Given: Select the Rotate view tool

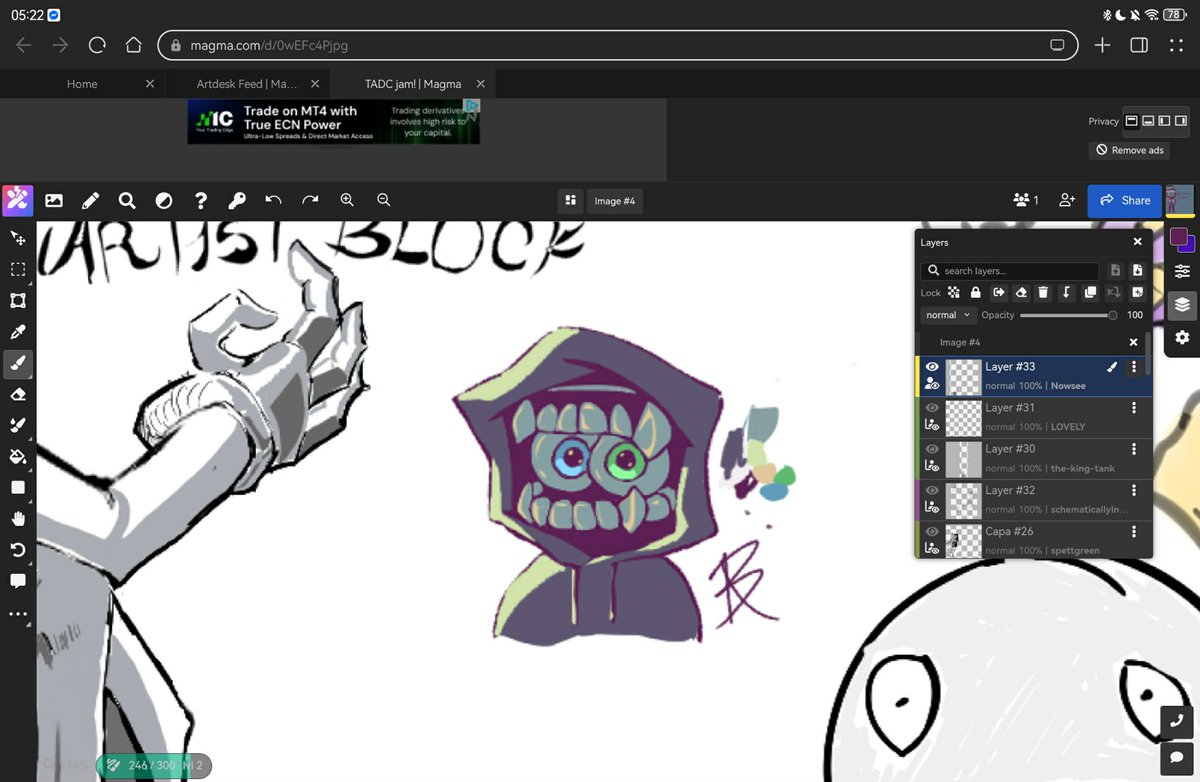Looking at the screenshot, I should point(18,549).
